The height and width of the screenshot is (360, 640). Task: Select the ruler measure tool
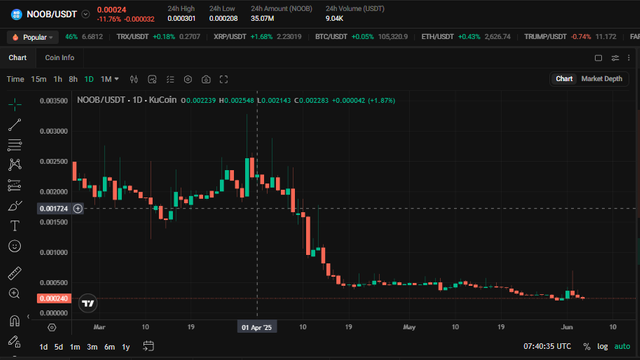[15, 273]
